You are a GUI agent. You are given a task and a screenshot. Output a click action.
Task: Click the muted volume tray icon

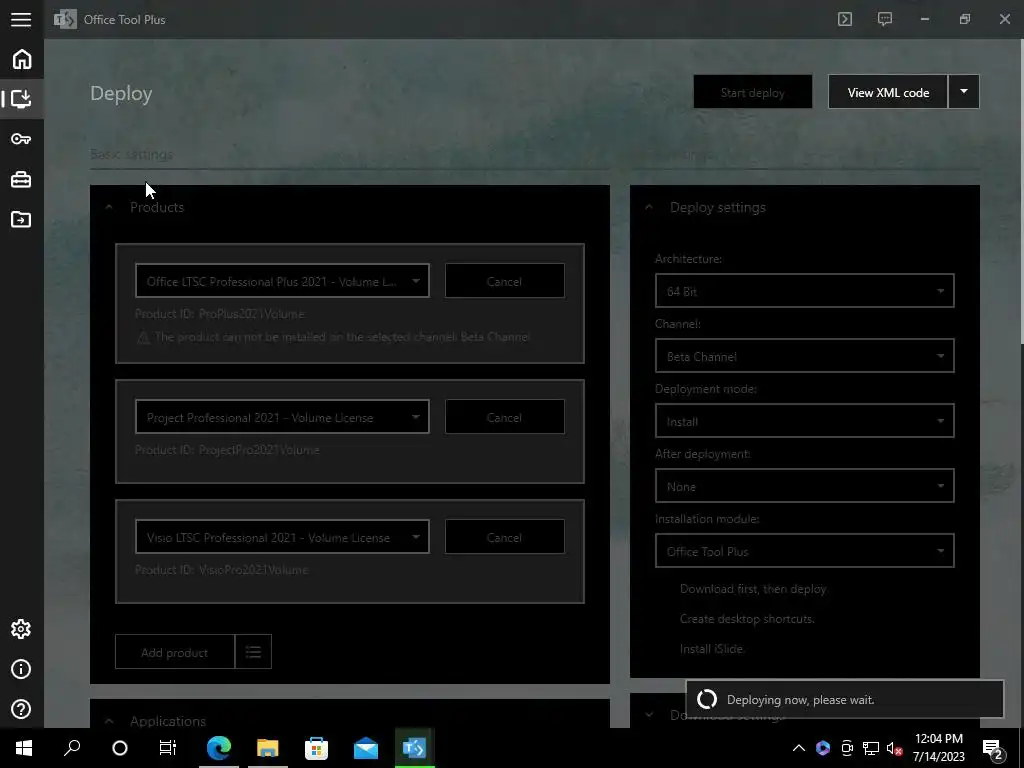coord(894,748)
